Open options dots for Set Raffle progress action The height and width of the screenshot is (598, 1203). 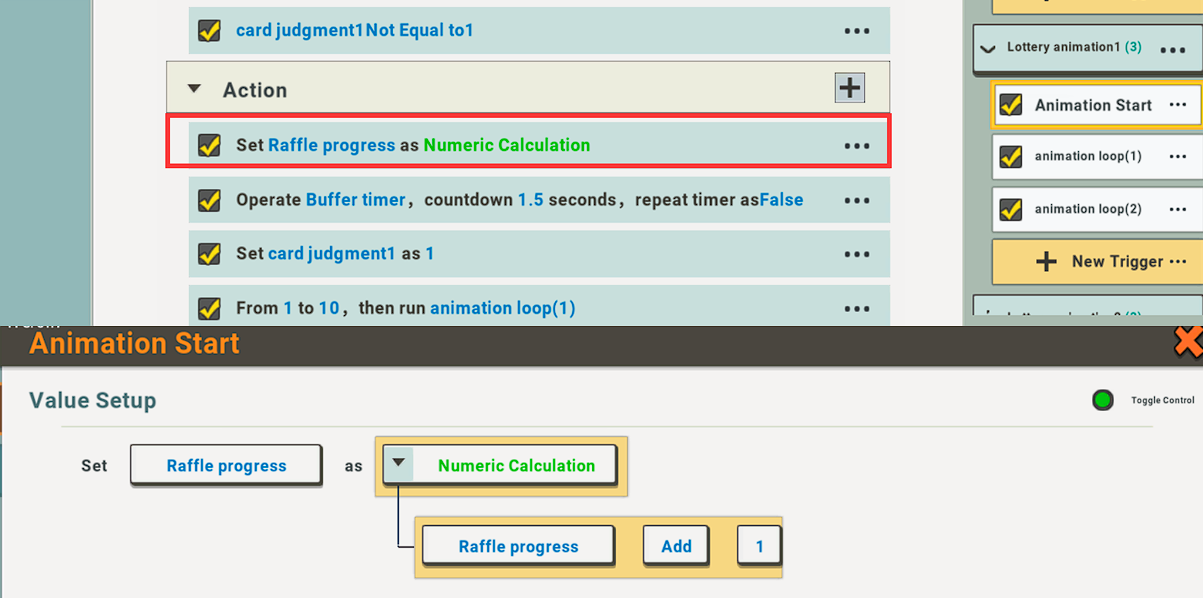click(x=857, y=146)
